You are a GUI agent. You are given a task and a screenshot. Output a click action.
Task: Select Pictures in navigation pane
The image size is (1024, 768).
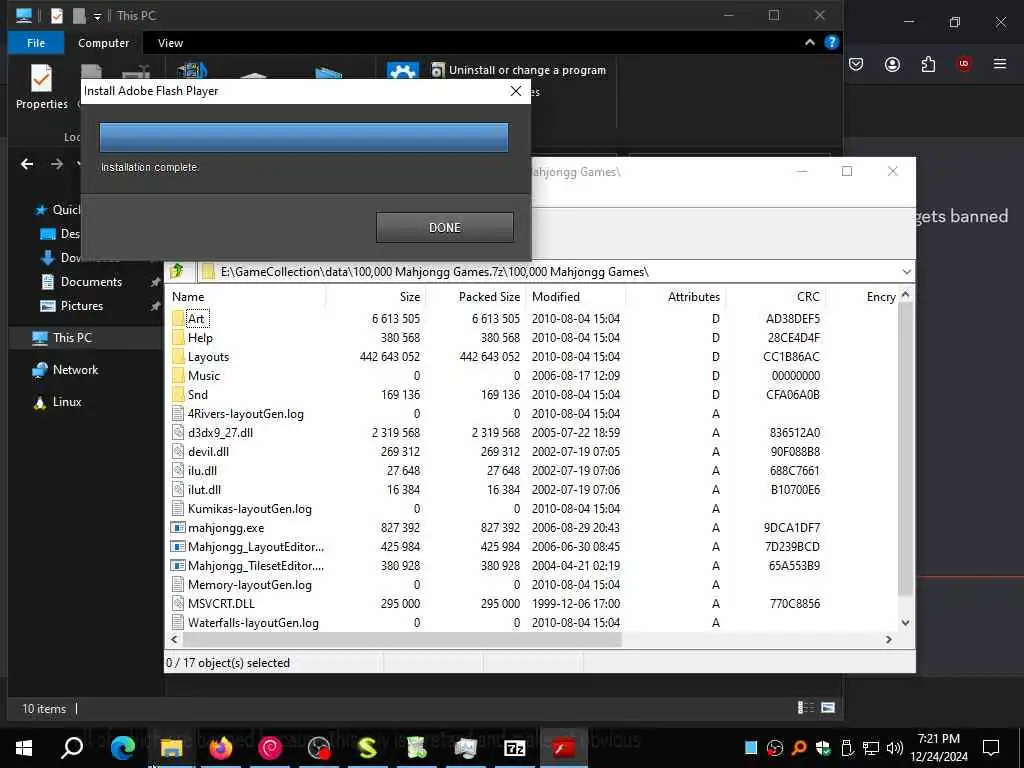click(81, 306)
